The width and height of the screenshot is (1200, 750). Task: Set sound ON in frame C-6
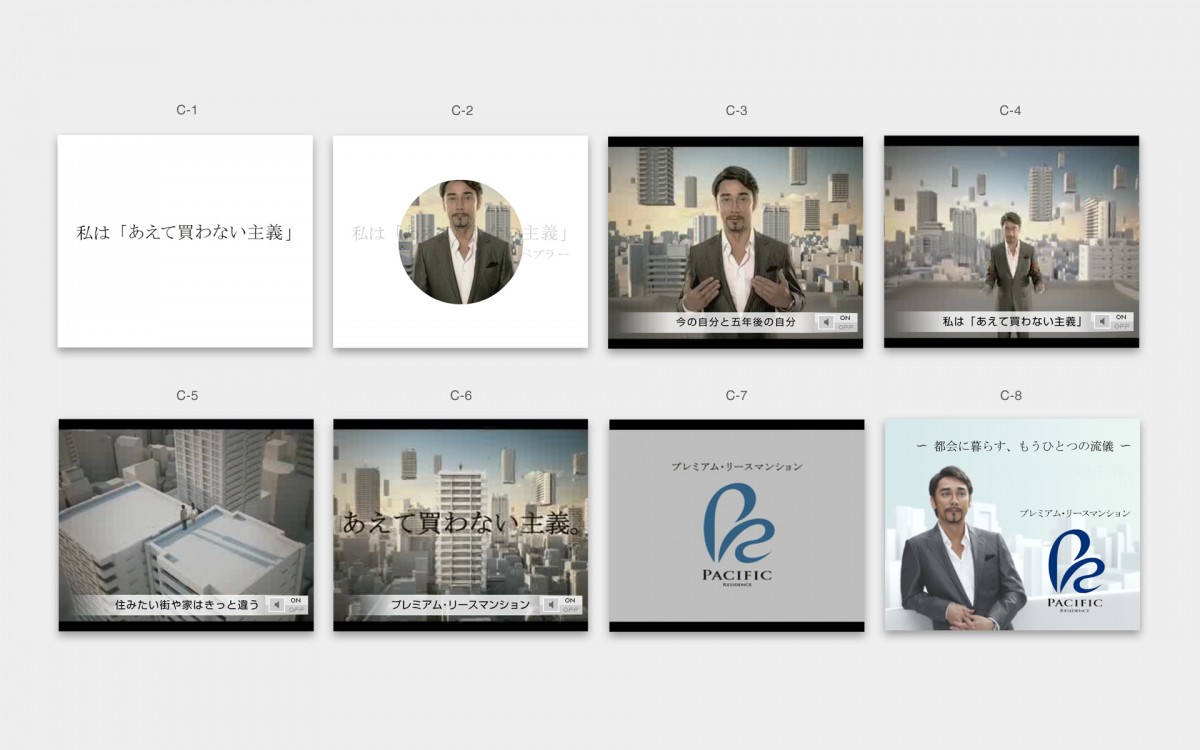[570, 600]
